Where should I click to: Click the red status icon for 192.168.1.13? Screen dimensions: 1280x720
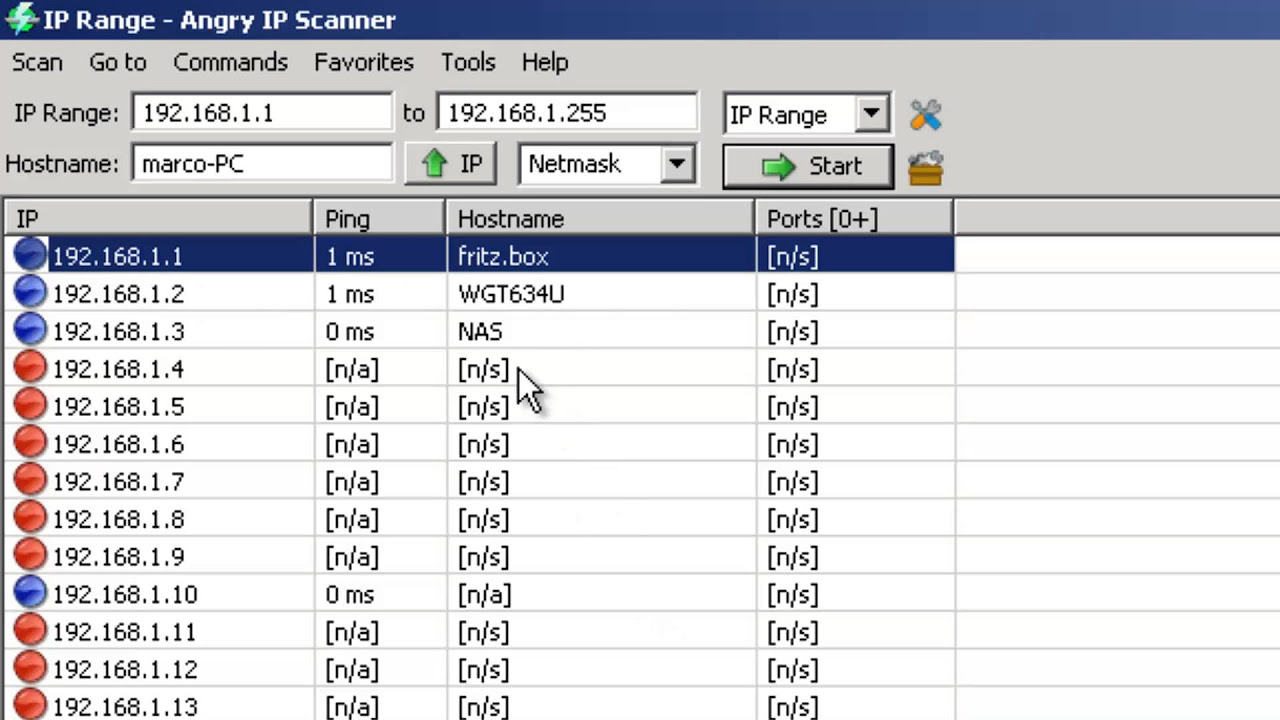tap(30, 704)
